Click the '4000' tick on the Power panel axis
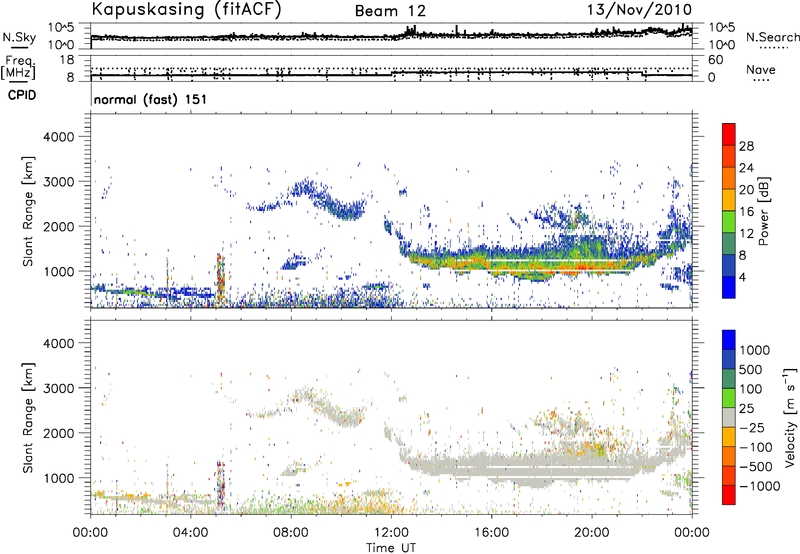 58,137
